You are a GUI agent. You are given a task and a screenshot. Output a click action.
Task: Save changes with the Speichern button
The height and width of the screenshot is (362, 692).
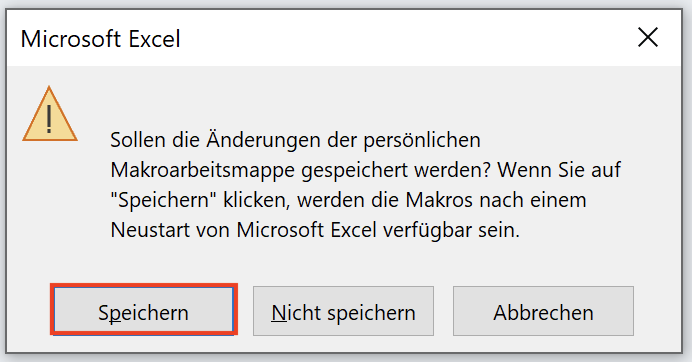[143, 311]
